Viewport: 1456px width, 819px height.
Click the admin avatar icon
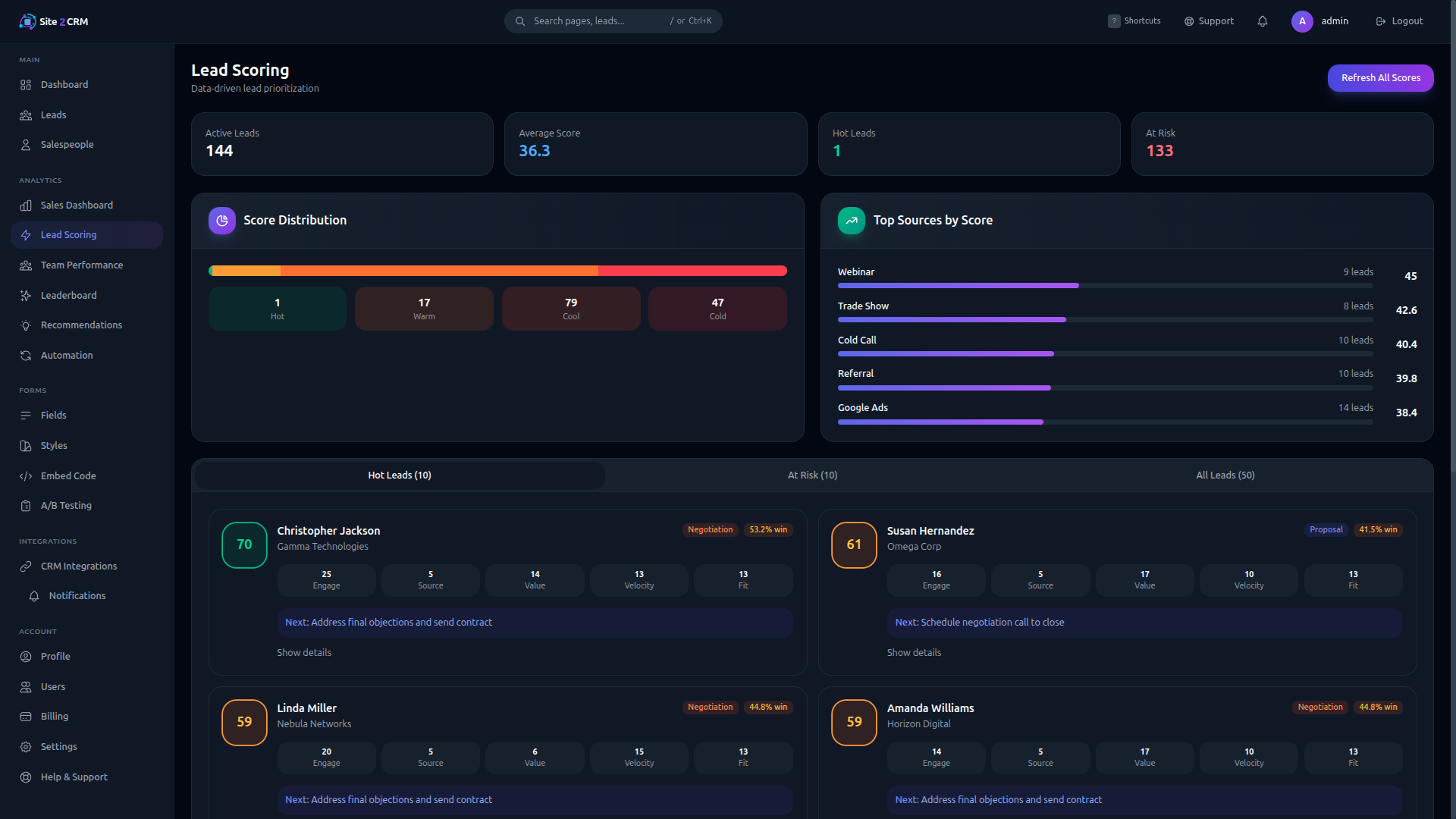coord(1301,21)
